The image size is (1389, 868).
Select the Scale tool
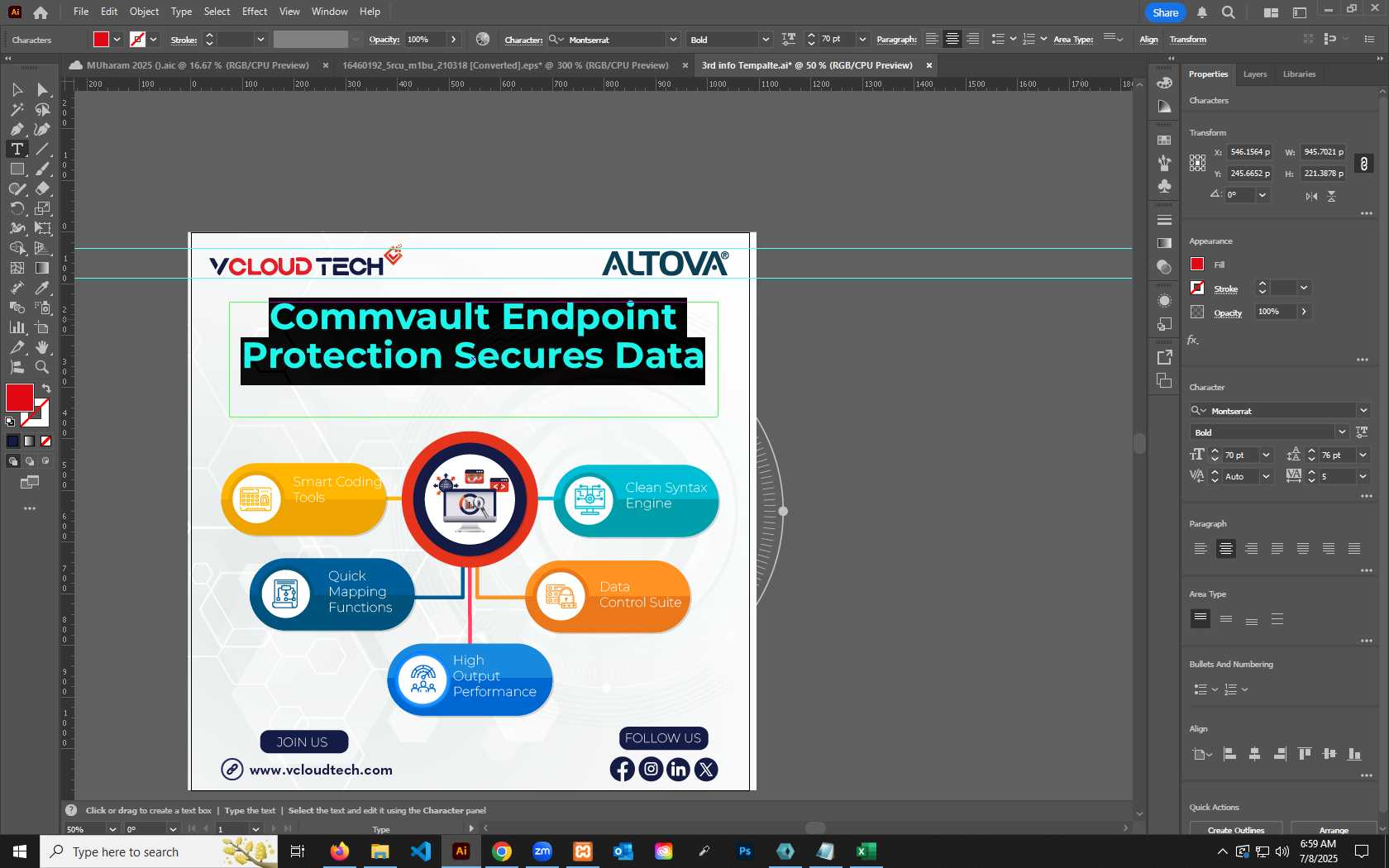tap(43, 208)
